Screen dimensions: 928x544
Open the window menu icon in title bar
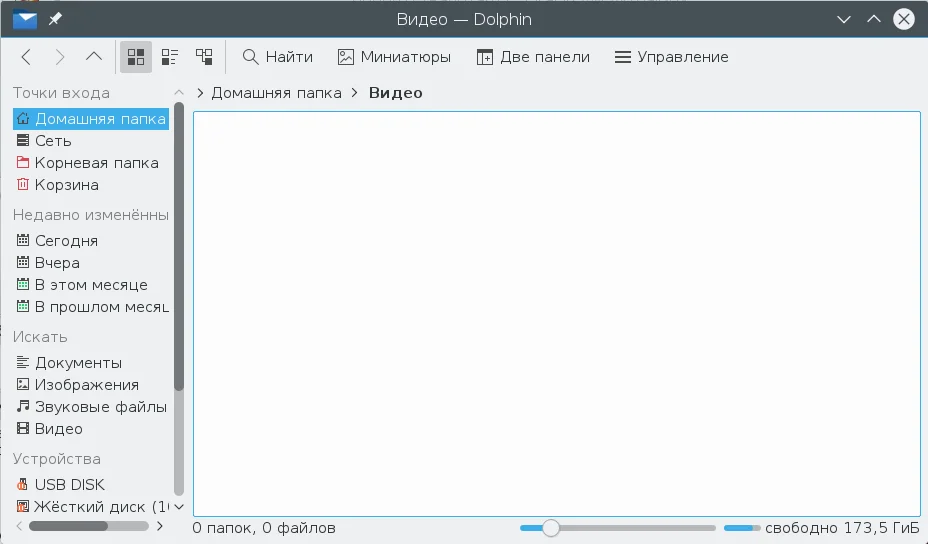pos(25,19)
